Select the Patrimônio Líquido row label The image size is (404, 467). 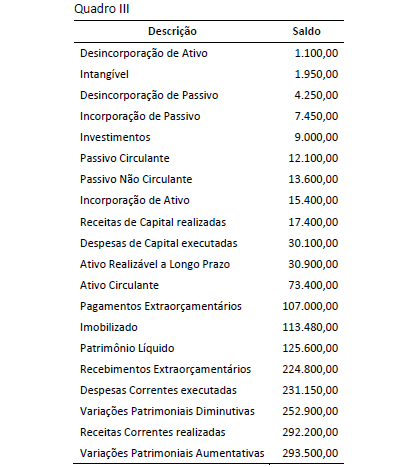tap(127, 348)
